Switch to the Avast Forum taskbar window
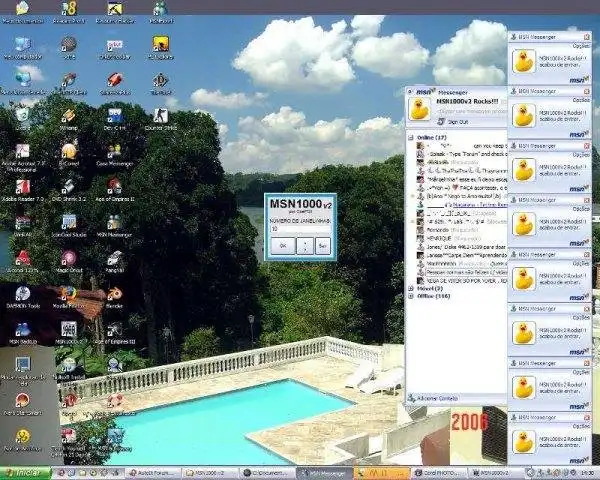This screenshot has width=600, height=480. point(154,473)
